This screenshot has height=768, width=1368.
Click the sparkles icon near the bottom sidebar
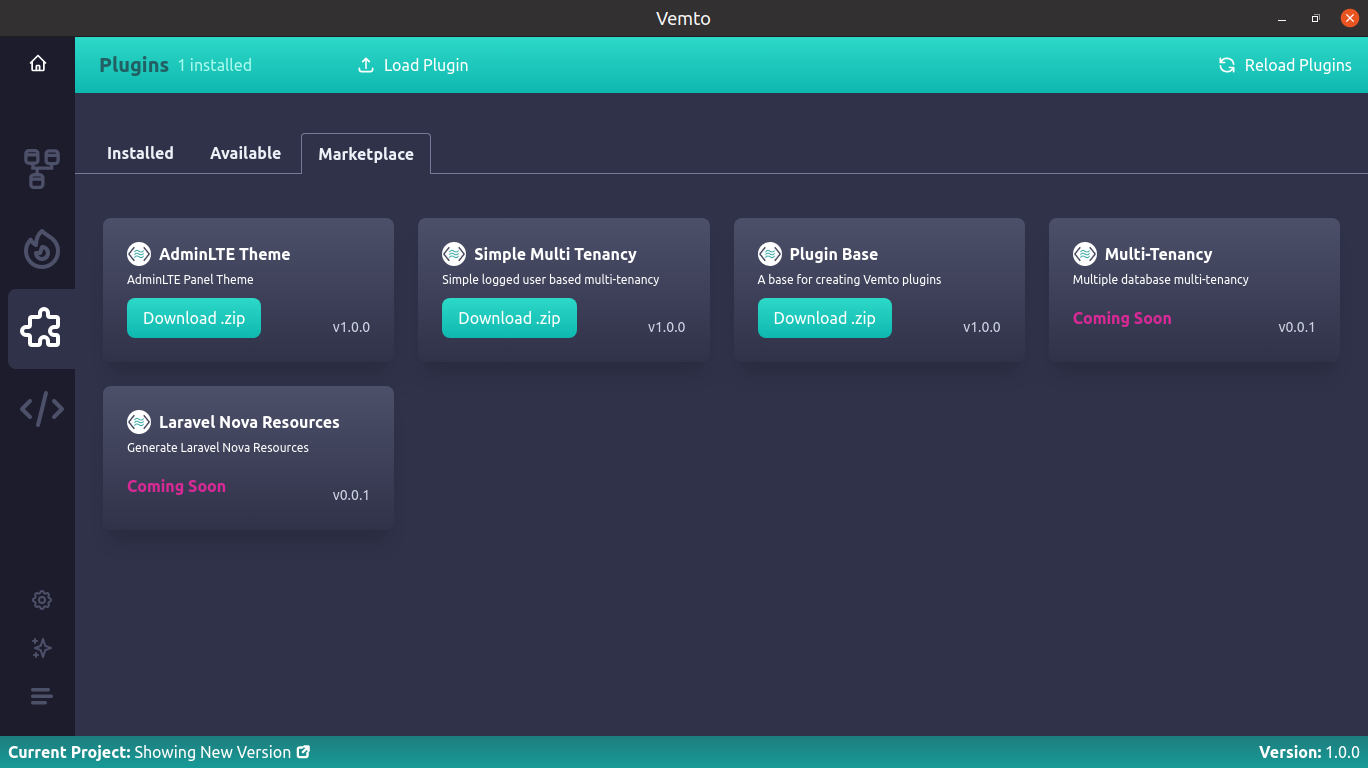tap(41, 648)
